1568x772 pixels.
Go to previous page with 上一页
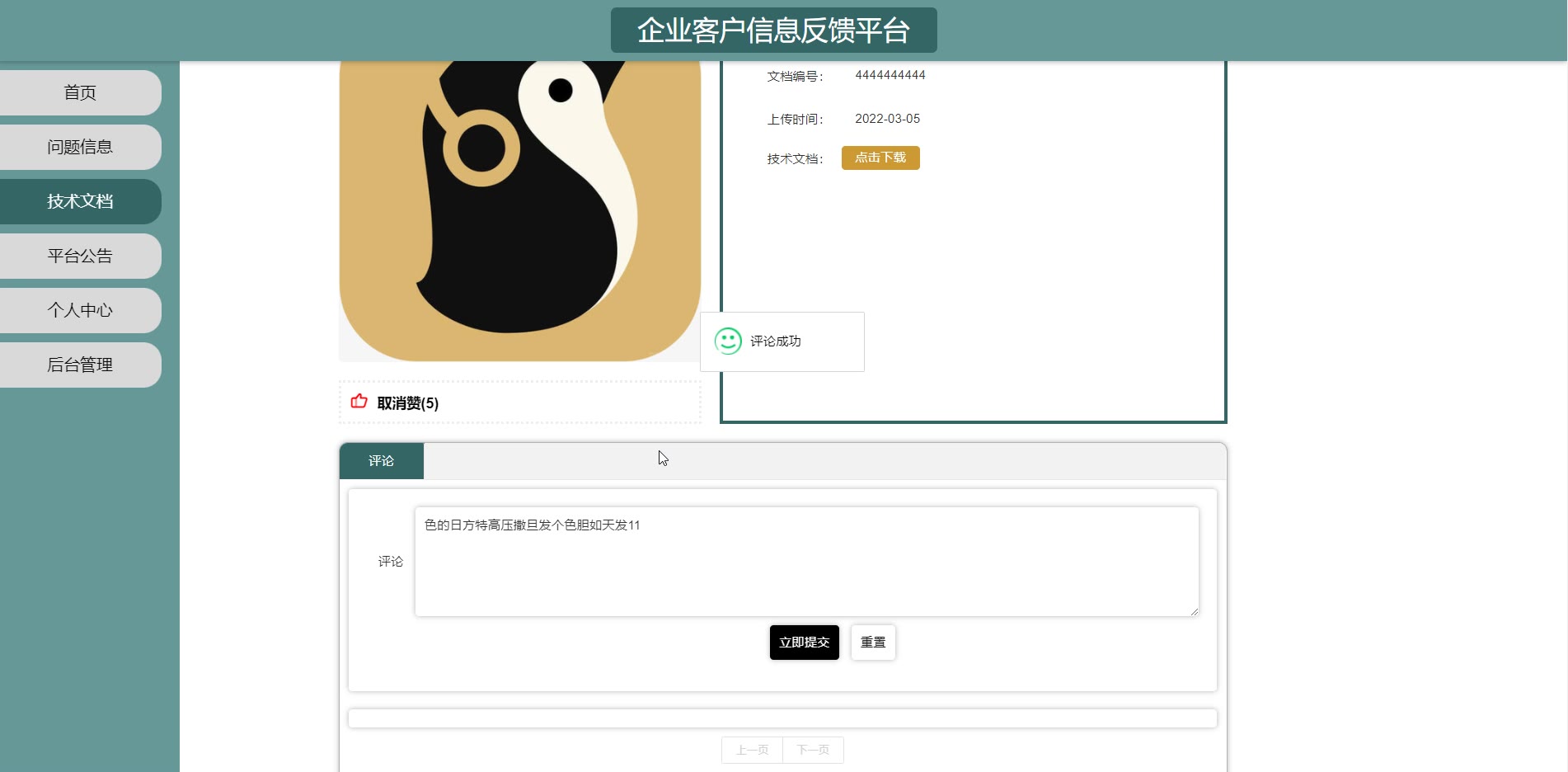click(752, 750)
